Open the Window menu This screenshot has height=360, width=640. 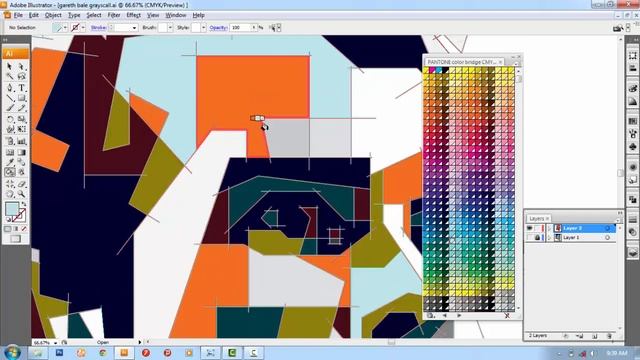[176, 15]
